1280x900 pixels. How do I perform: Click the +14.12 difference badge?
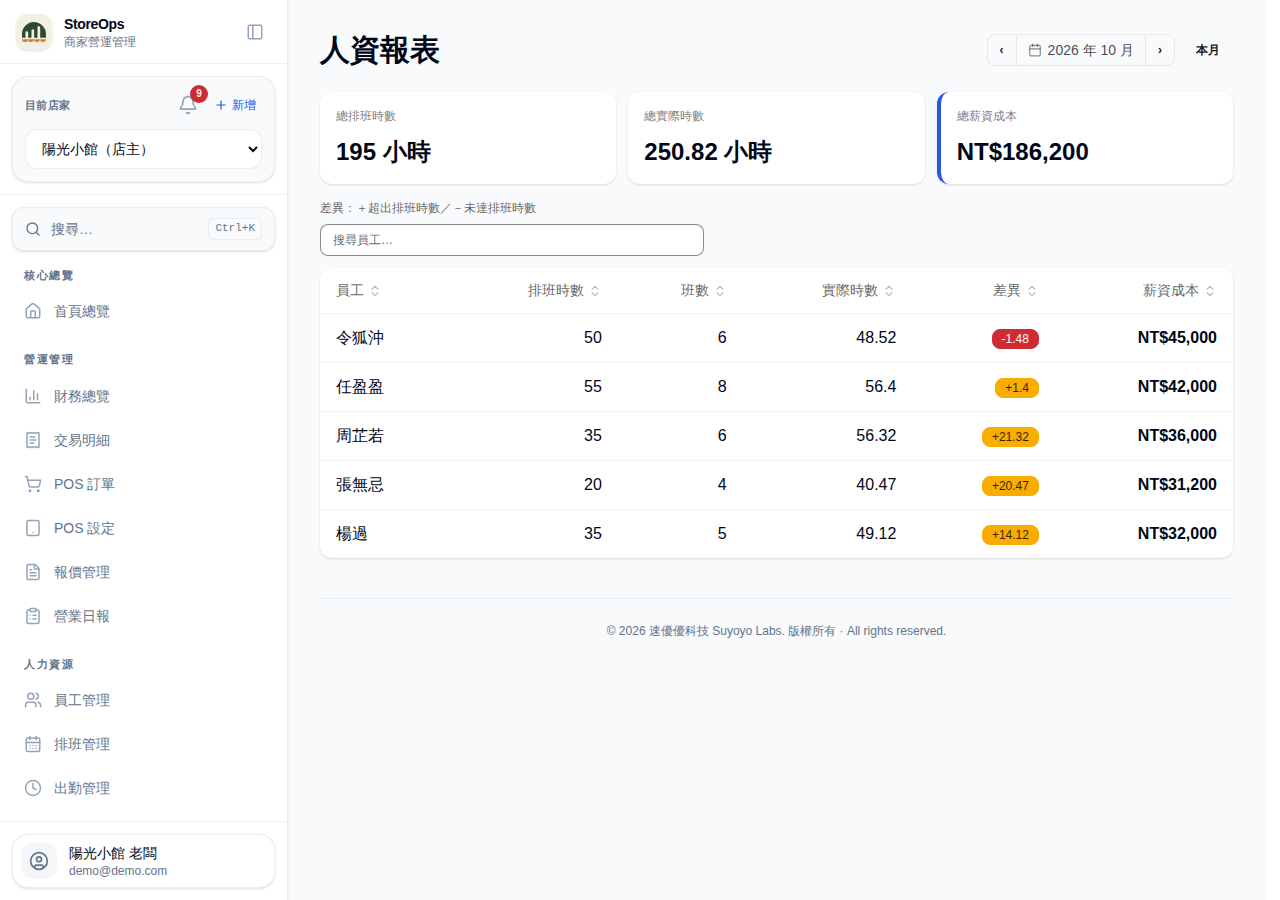tap(1010, 535)
